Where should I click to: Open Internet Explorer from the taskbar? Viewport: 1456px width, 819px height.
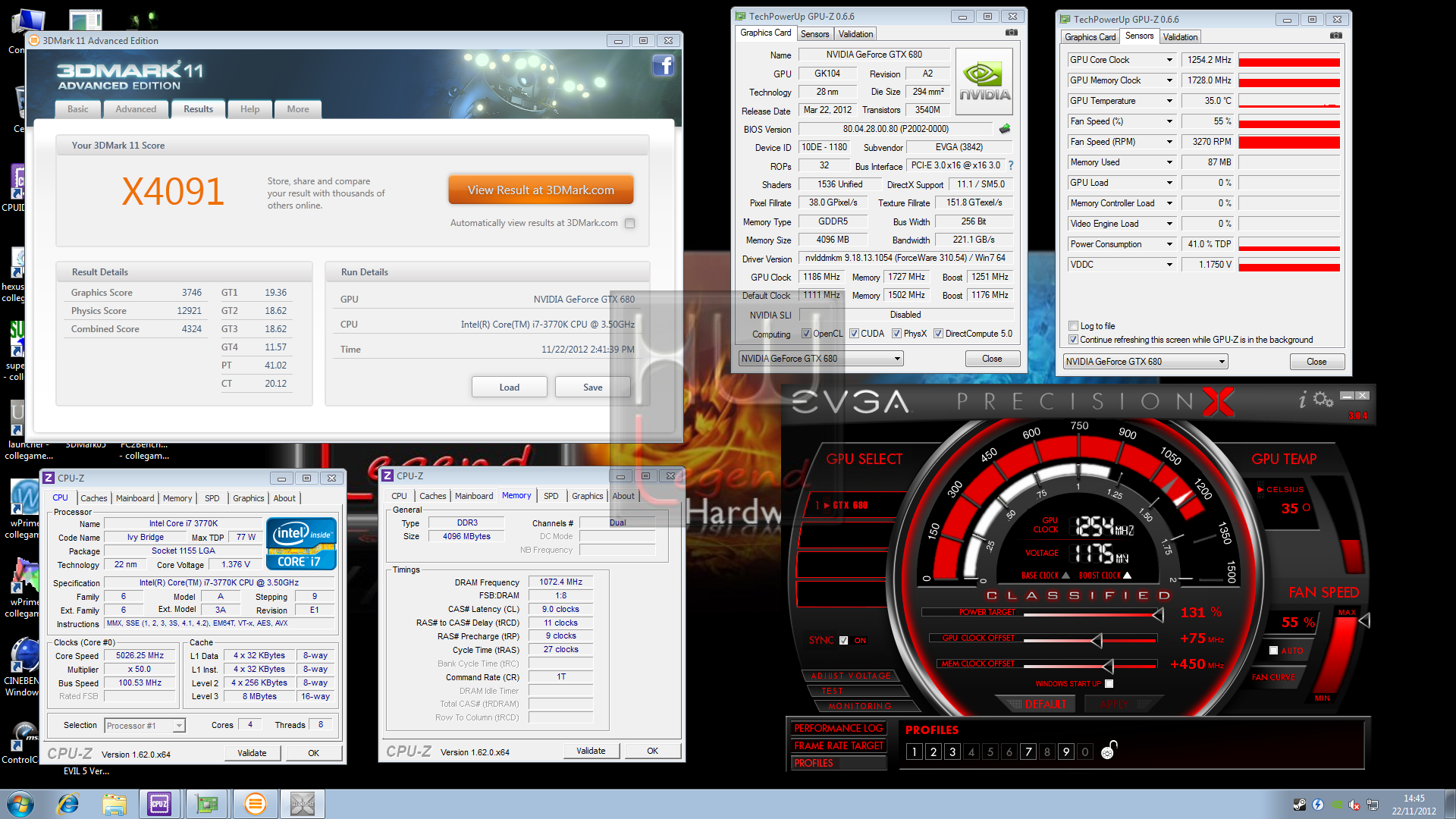tap(68, 804)
